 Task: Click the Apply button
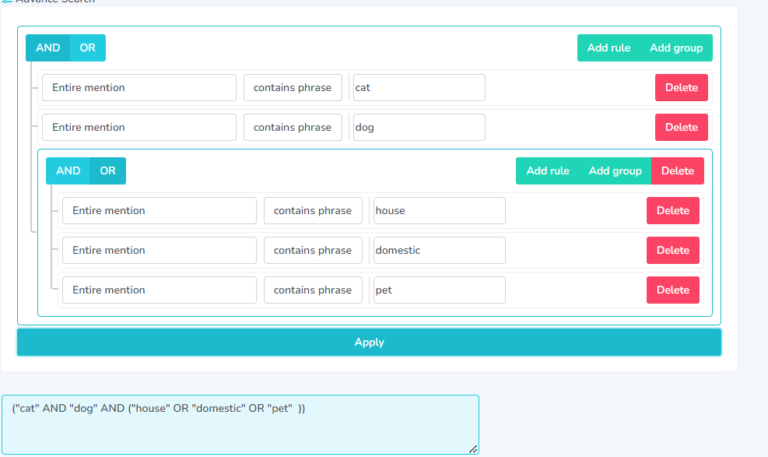point(369,342)
